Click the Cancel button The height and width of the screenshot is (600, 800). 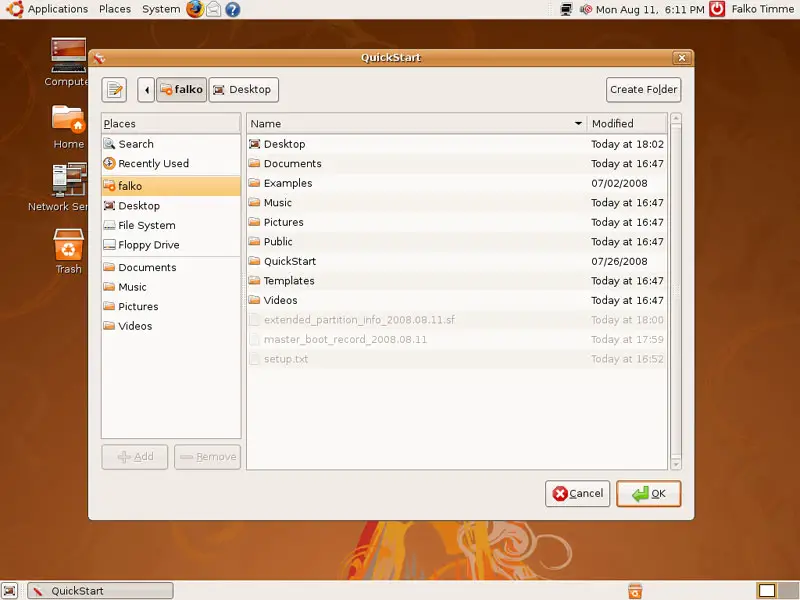[578, 493]
